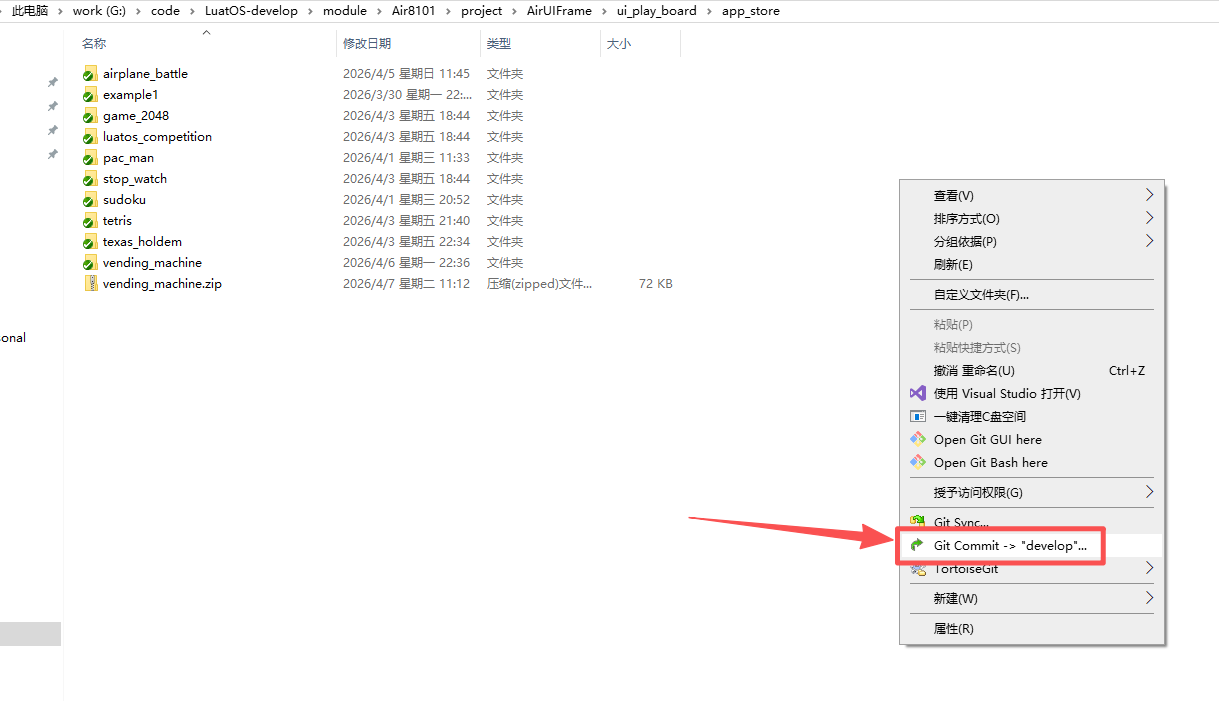Screen dimensions: 1219x701
Task: Navigate to module breadcrumb
Action: click(345, 11)
